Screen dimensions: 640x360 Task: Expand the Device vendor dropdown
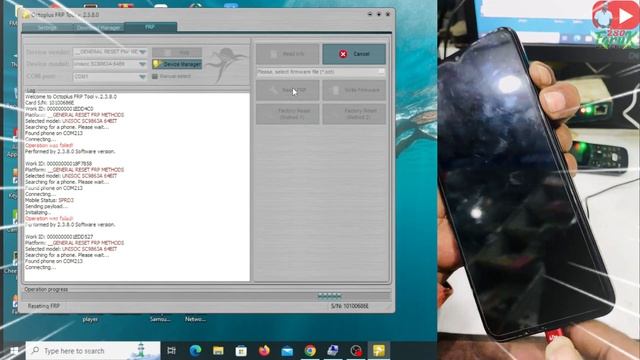point(142,52)
